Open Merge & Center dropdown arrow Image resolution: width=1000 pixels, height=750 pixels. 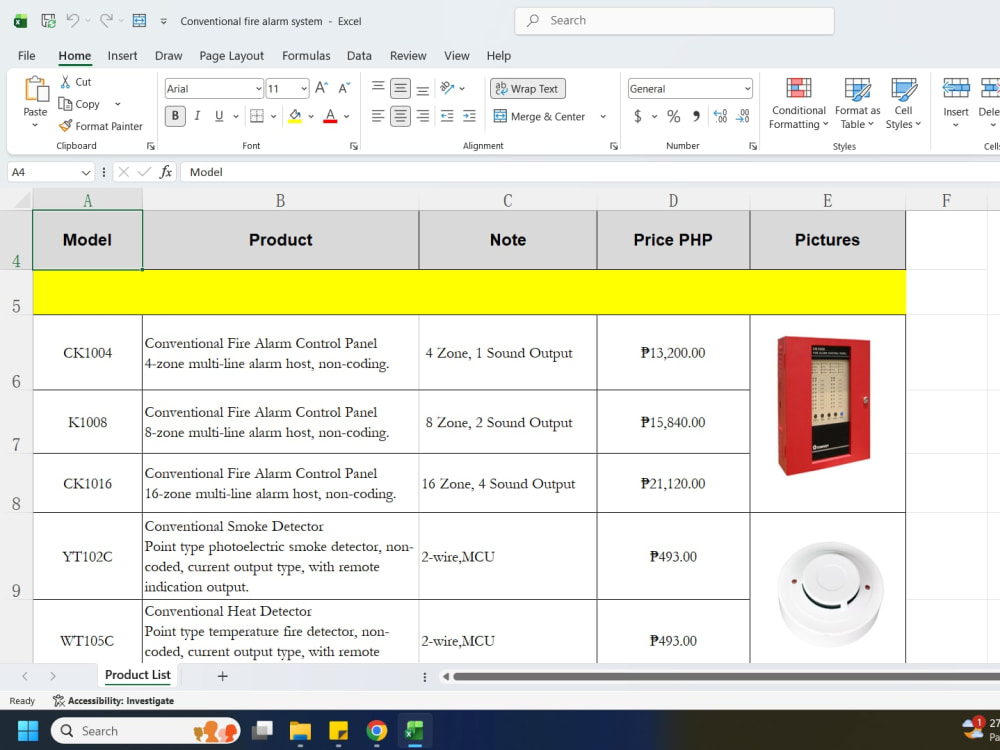[x=603, y=117]
